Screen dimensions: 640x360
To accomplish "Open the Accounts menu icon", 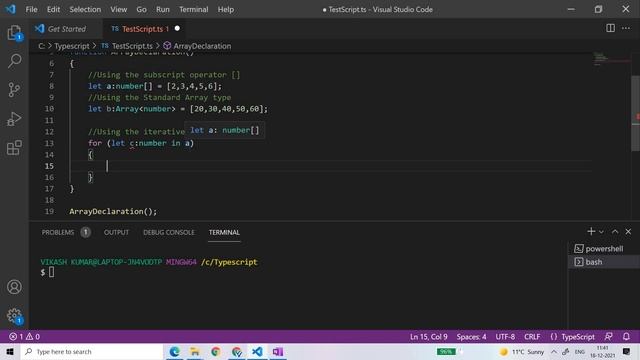I will [14, 287].
